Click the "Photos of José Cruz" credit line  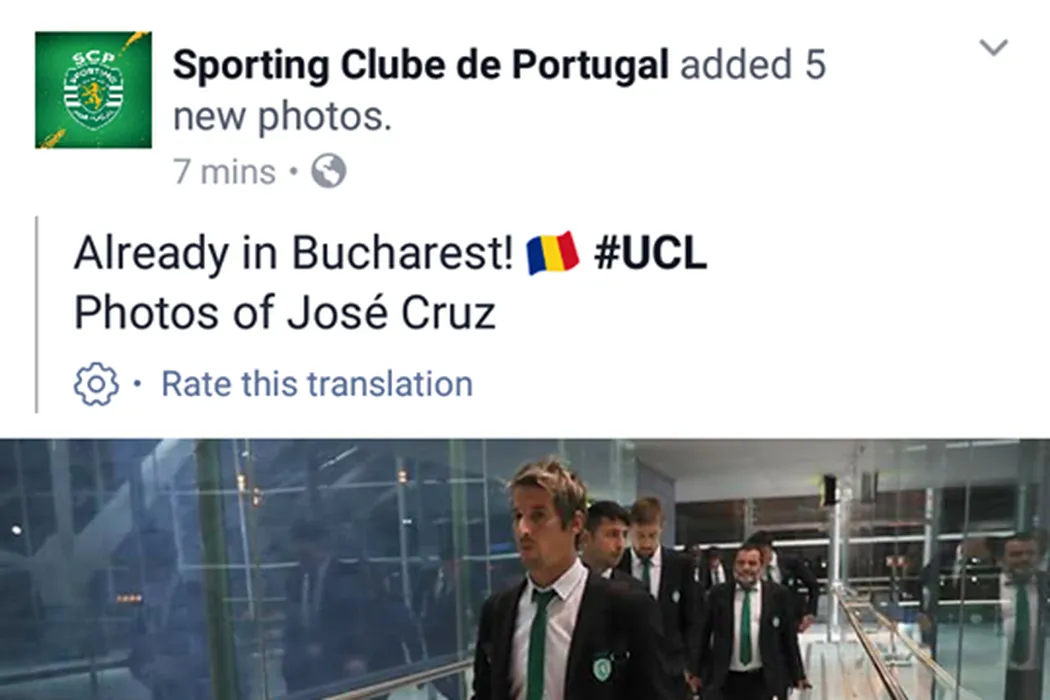[285, 314]
